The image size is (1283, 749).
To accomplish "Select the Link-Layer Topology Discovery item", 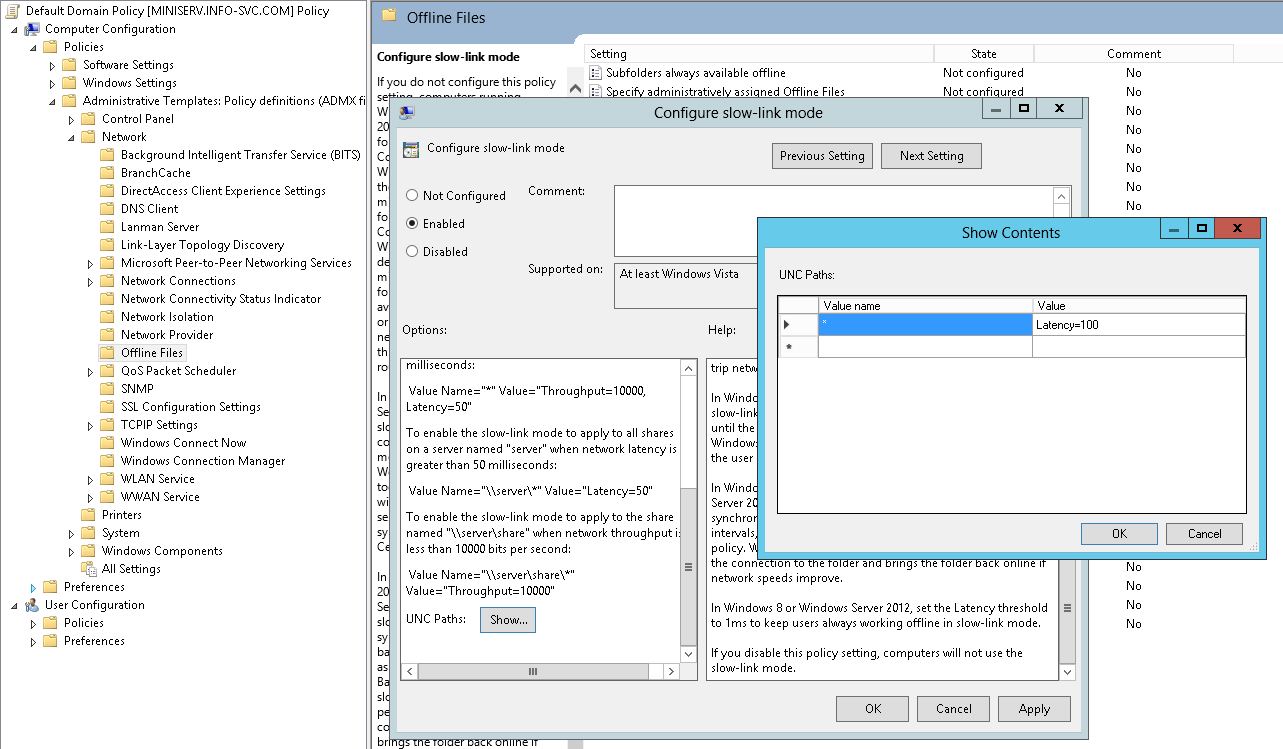I will click(x=202, y=245).
